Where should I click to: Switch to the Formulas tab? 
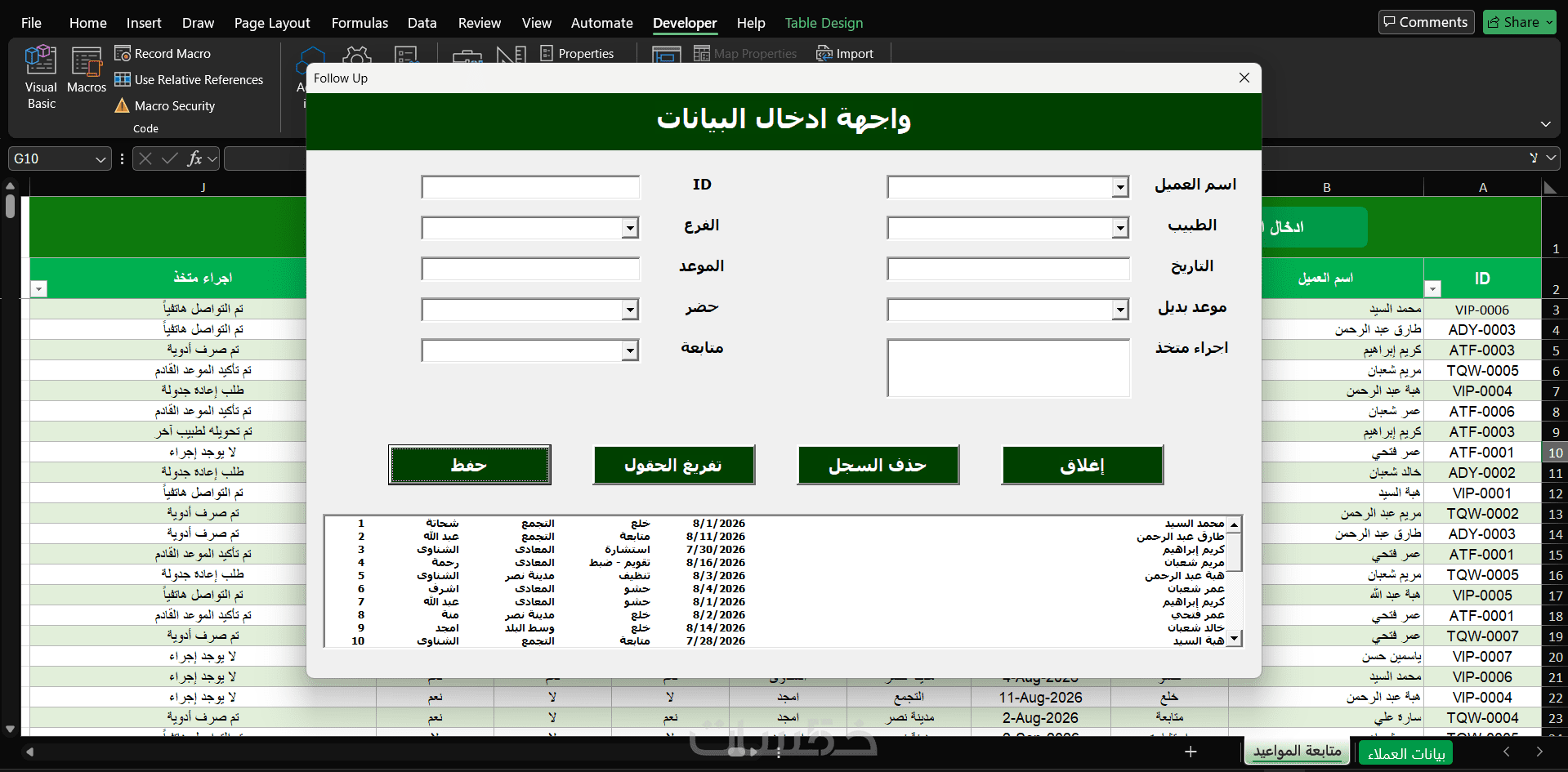pyautogui.click(x=360, y=23)
